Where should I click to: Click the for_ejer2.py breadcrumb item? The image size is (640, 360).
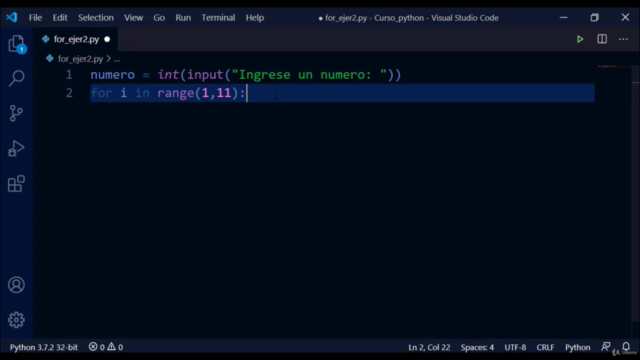click(x=80, y=59)
